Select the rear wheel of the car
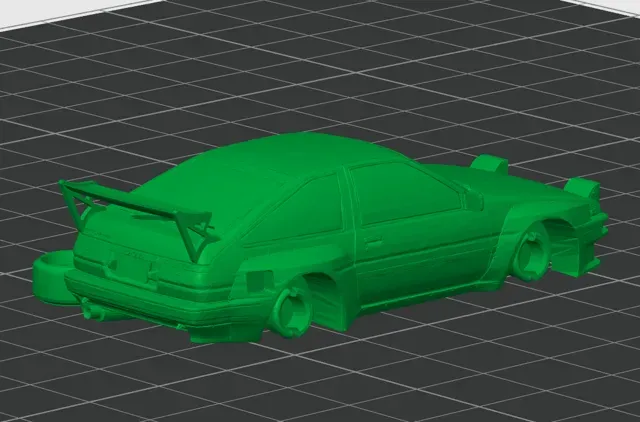Image resolution: width=640 pixels, height=422 pixels. point(291,309)
